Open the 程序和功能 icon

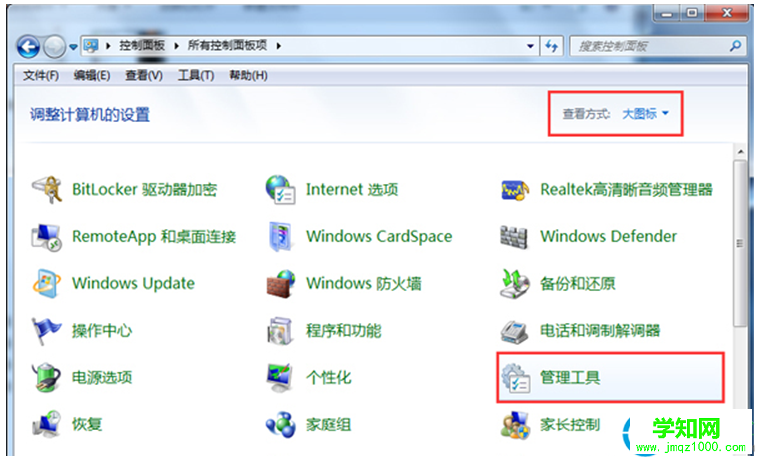click(280, 331)
